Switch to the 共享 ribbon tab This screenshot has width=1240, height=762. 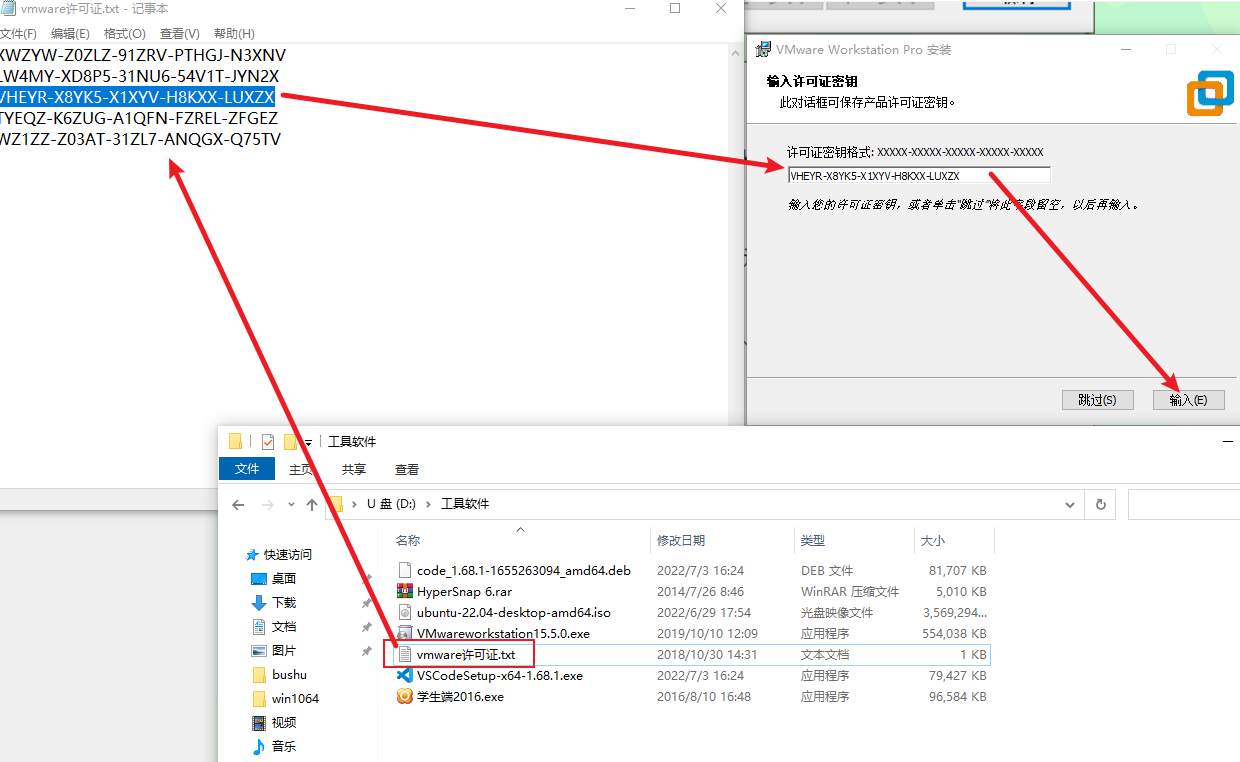tap(353, 469)
